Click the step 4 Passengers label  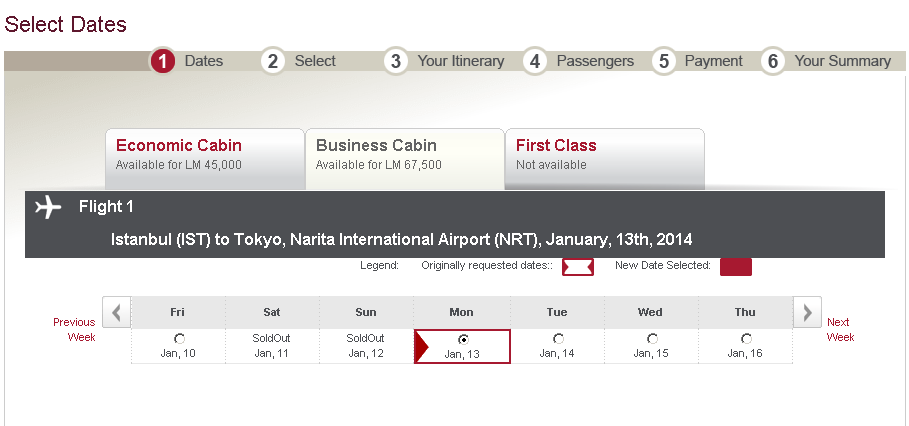(x=595, y=61)
